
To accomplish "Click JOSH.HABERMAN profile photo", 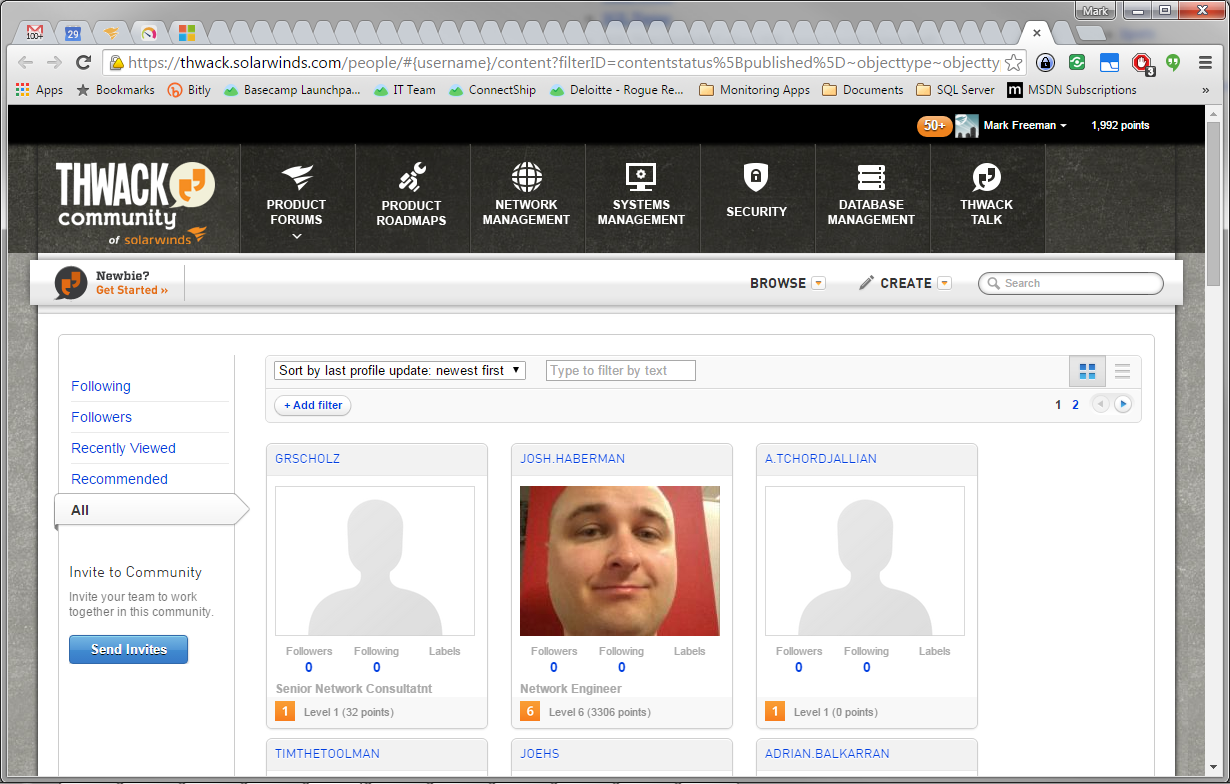I will (x=620, y=561).
